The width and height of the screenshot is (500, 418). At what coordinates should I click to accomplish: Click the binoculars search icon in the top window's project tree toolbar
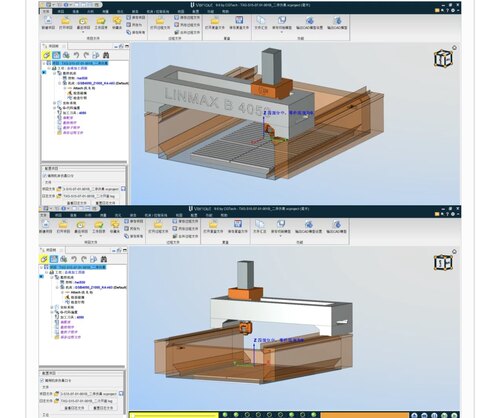[x=106, y=55]
